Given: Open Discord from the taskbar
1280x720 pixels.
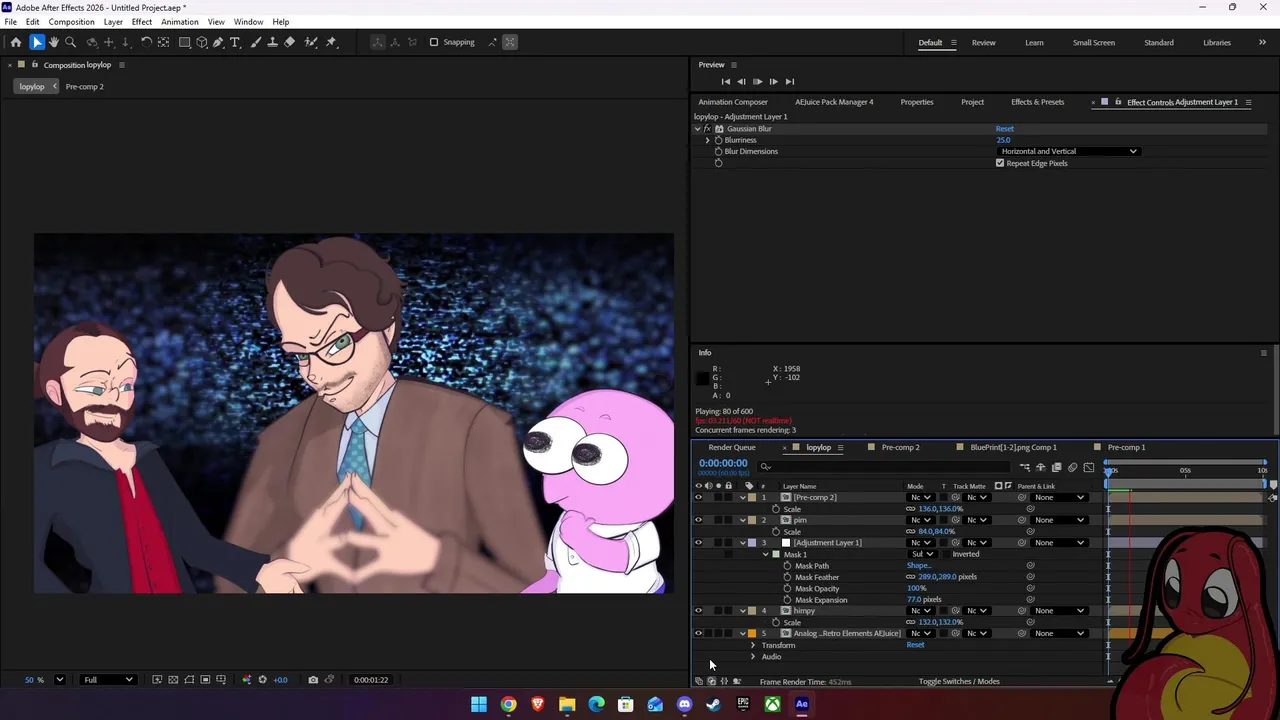Looking at the screenshot, I should click(684, 704).
